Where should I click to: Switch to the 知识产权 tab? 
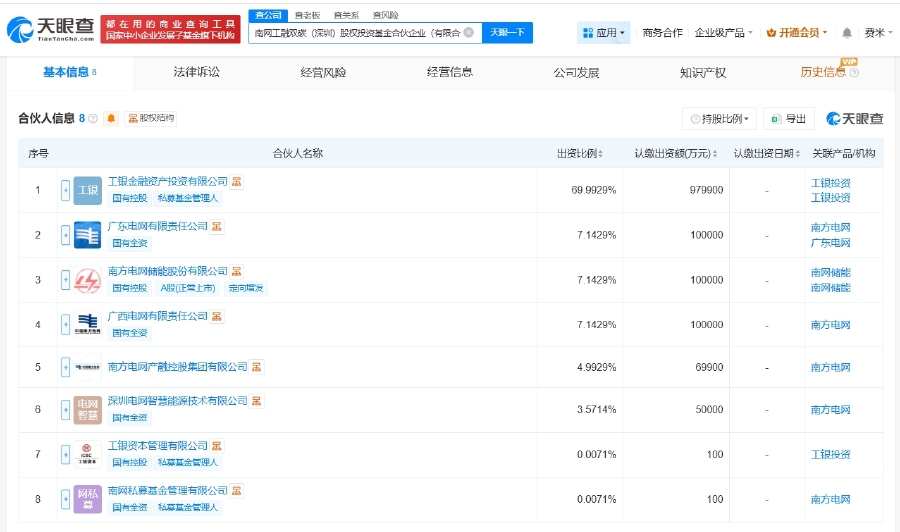coord(703,72)
